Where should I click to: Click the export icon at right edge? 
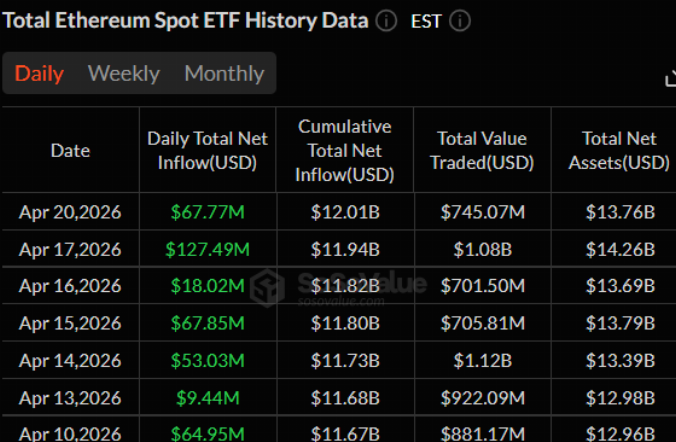pyautogui.click(x=670, y=79)
